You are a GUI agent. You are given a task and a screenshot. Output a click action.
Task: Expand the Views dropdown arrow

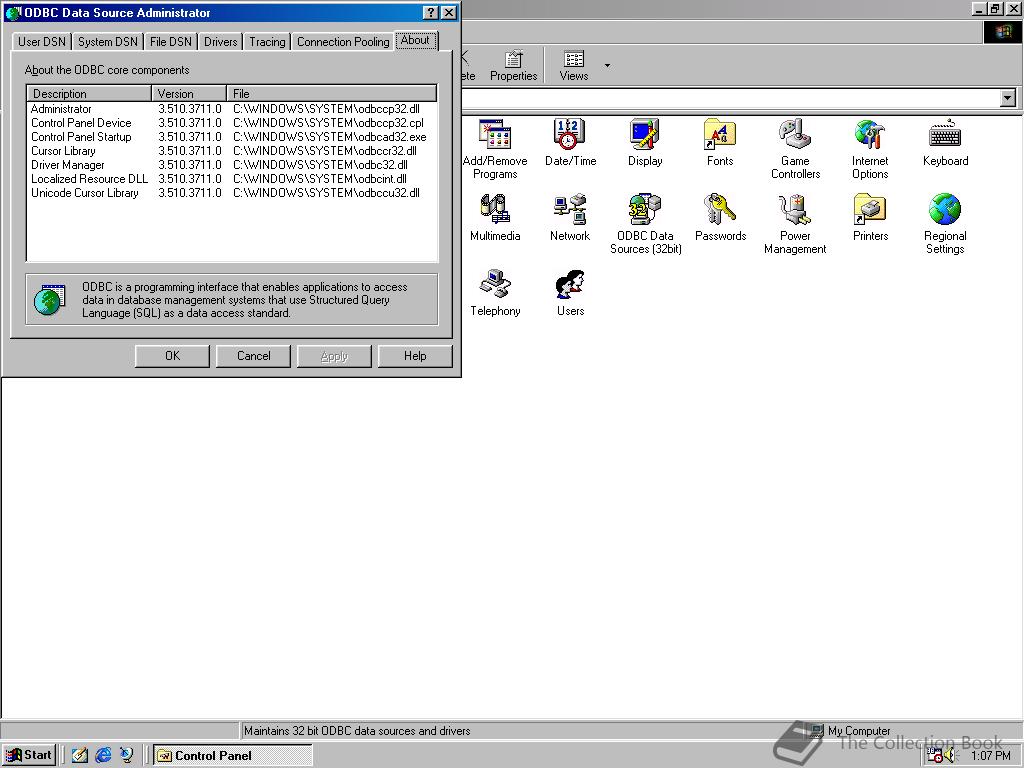[x=607, y=65]
